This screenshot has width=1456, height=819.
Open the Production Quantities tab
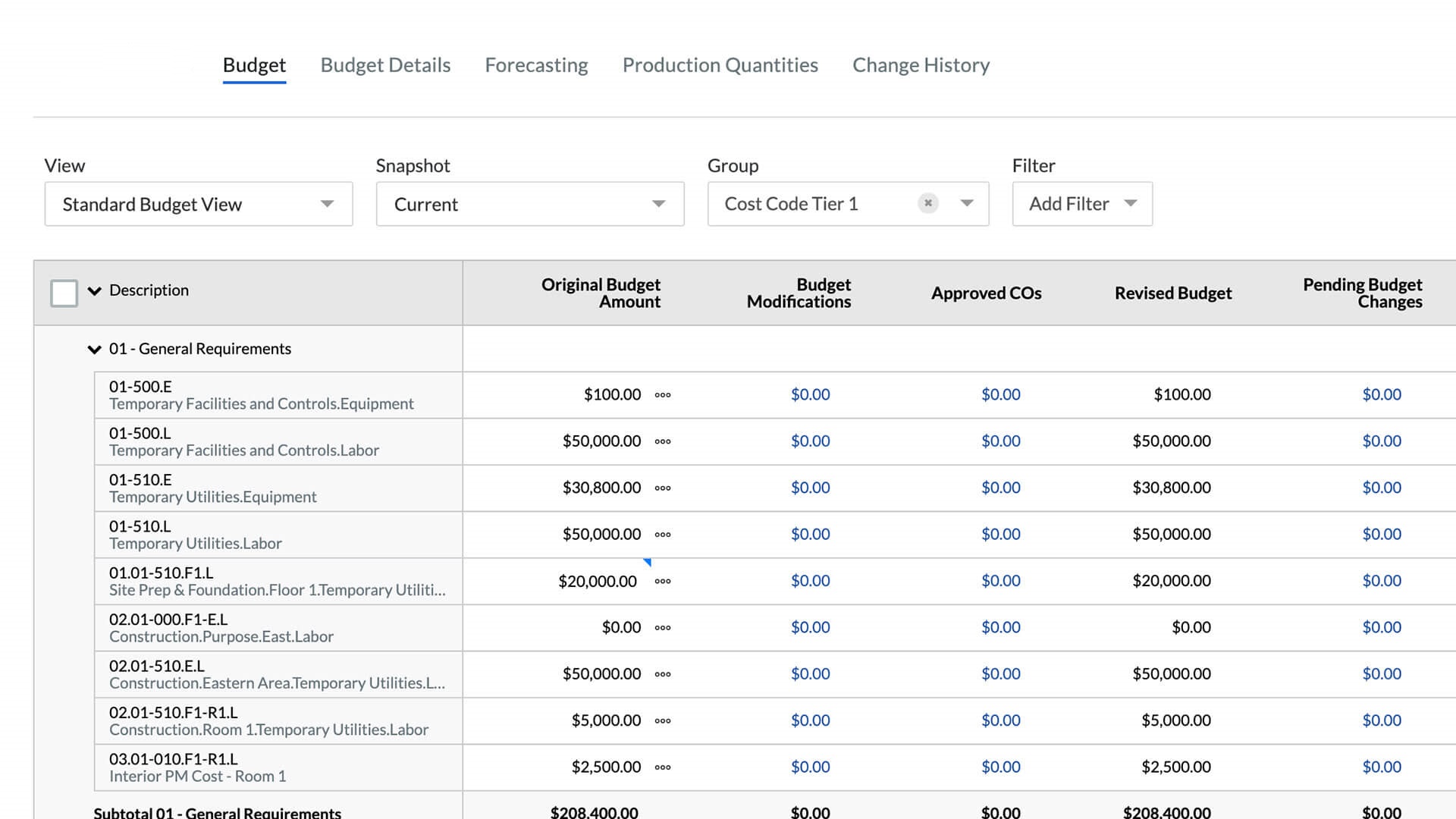(x=720, y=65)
